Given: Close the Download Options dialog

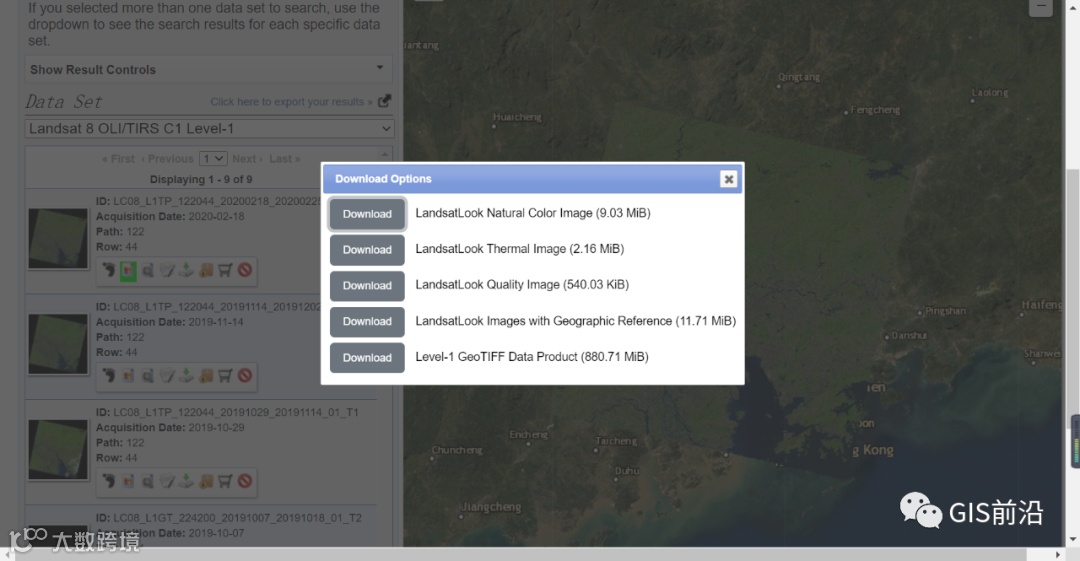Looking at the screenshot, I should coord(728,179).
